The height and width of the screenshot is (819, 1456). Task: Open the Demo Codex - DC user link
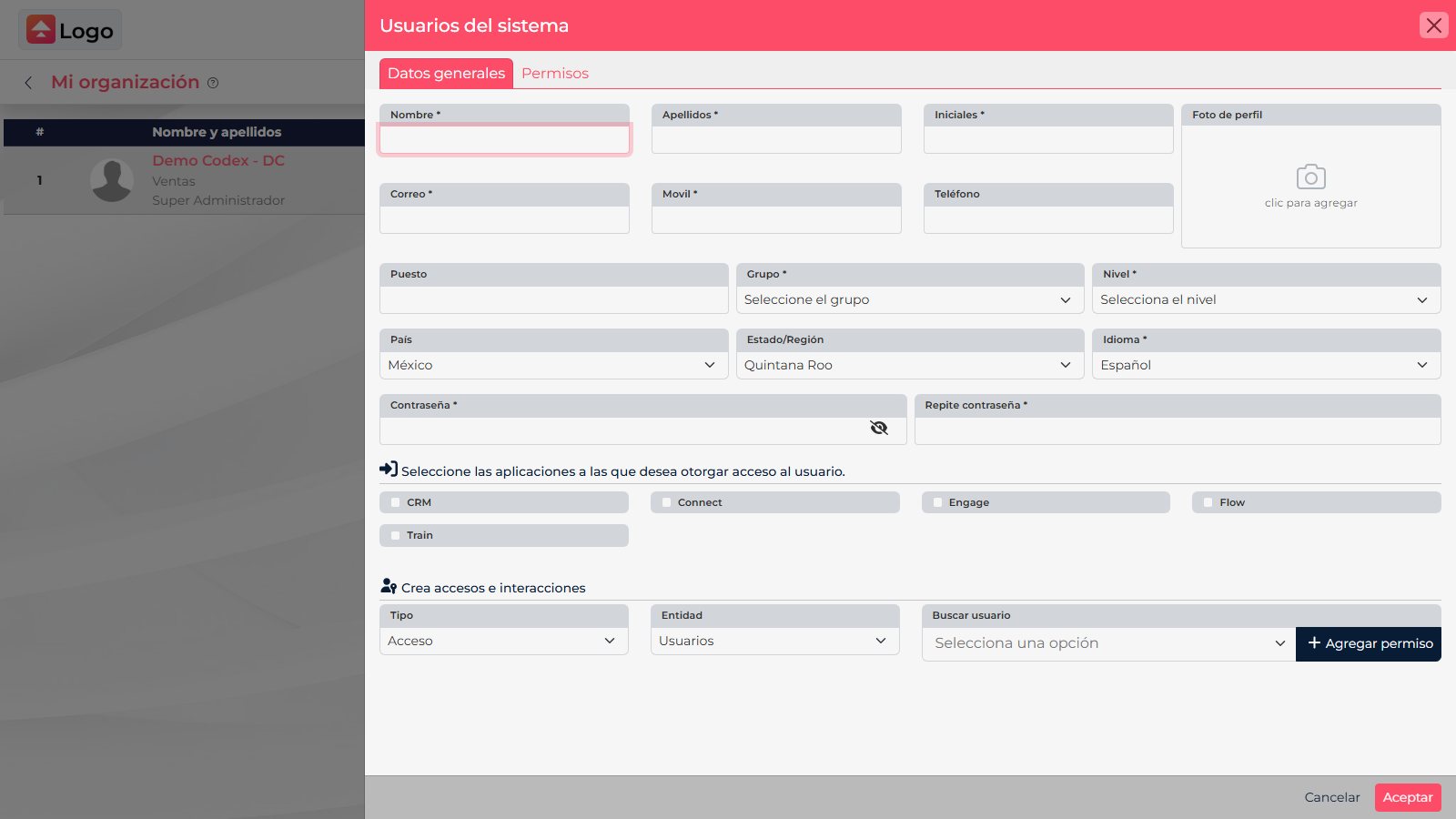[218, 161]
